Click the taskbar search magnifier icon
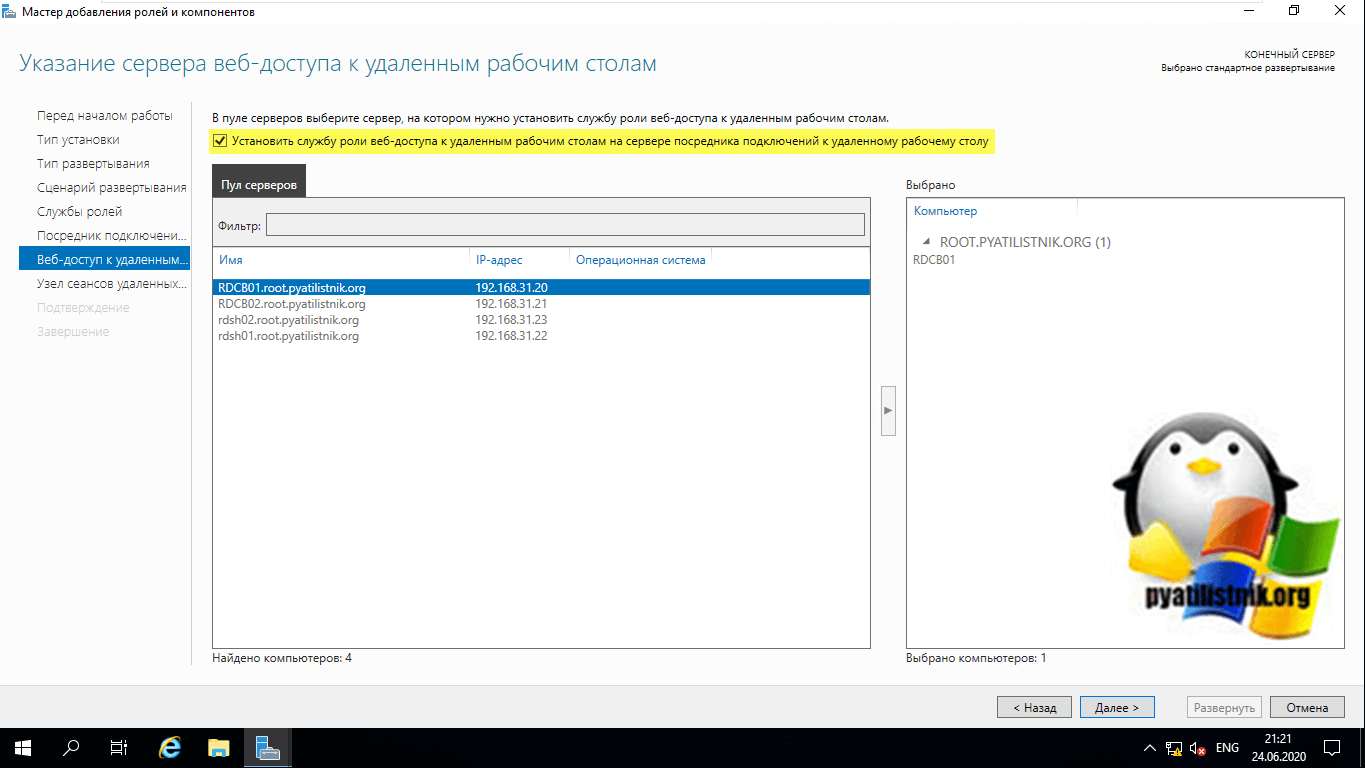This screenshot has height=768, width=1365. point(71,747)
